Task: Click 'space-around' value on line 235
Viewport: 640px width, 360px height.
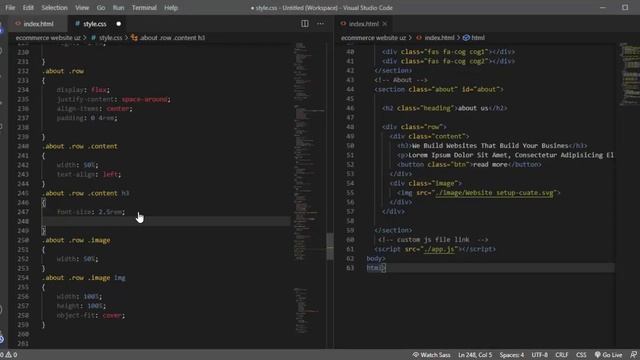Action: coord(144,99)
